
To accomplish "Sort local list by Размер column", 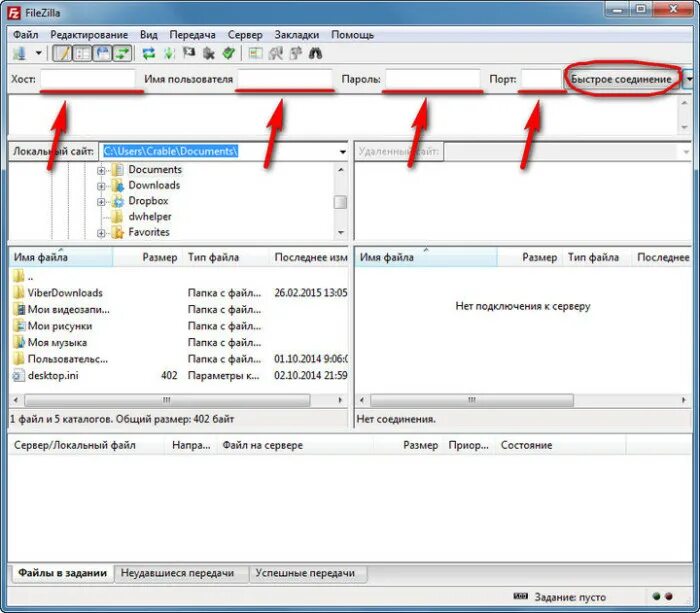I will 147,257.
